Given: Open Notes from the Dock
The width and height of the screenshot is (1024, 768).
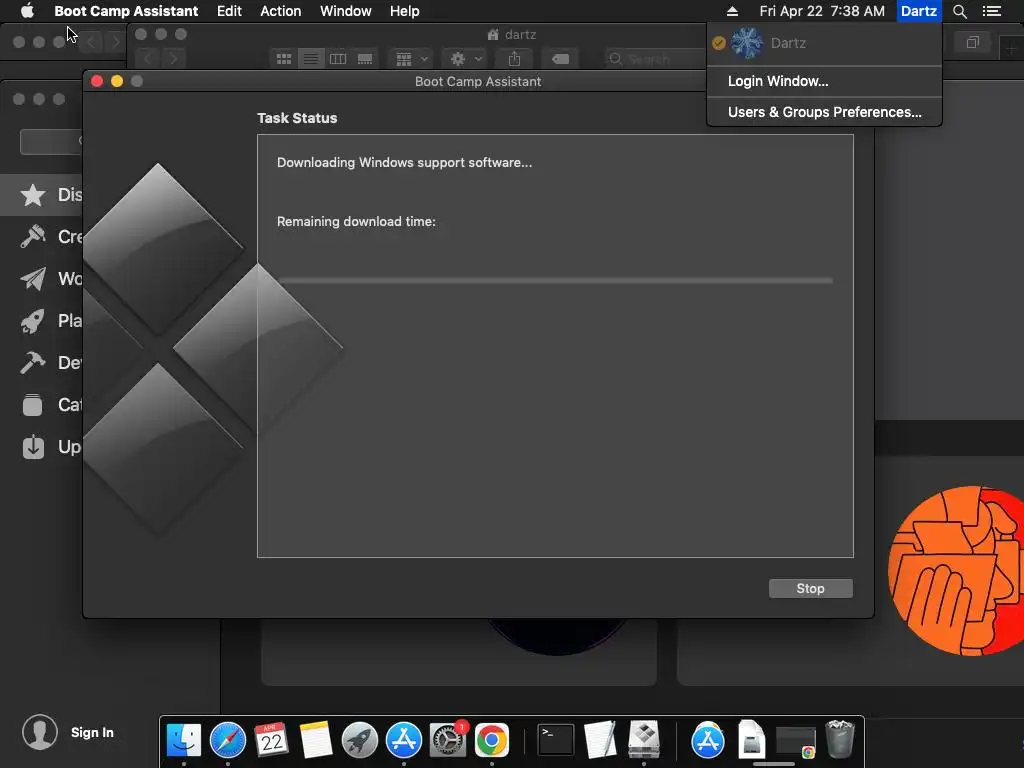Looking at the screenshot, I should coord(316,740).
